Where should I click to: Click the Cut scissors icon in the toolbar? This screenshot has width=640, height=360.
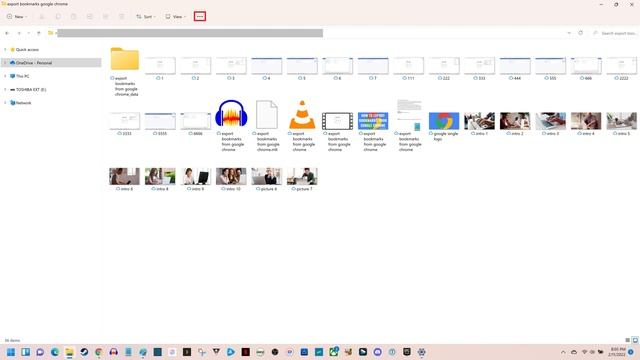(42, 17)
